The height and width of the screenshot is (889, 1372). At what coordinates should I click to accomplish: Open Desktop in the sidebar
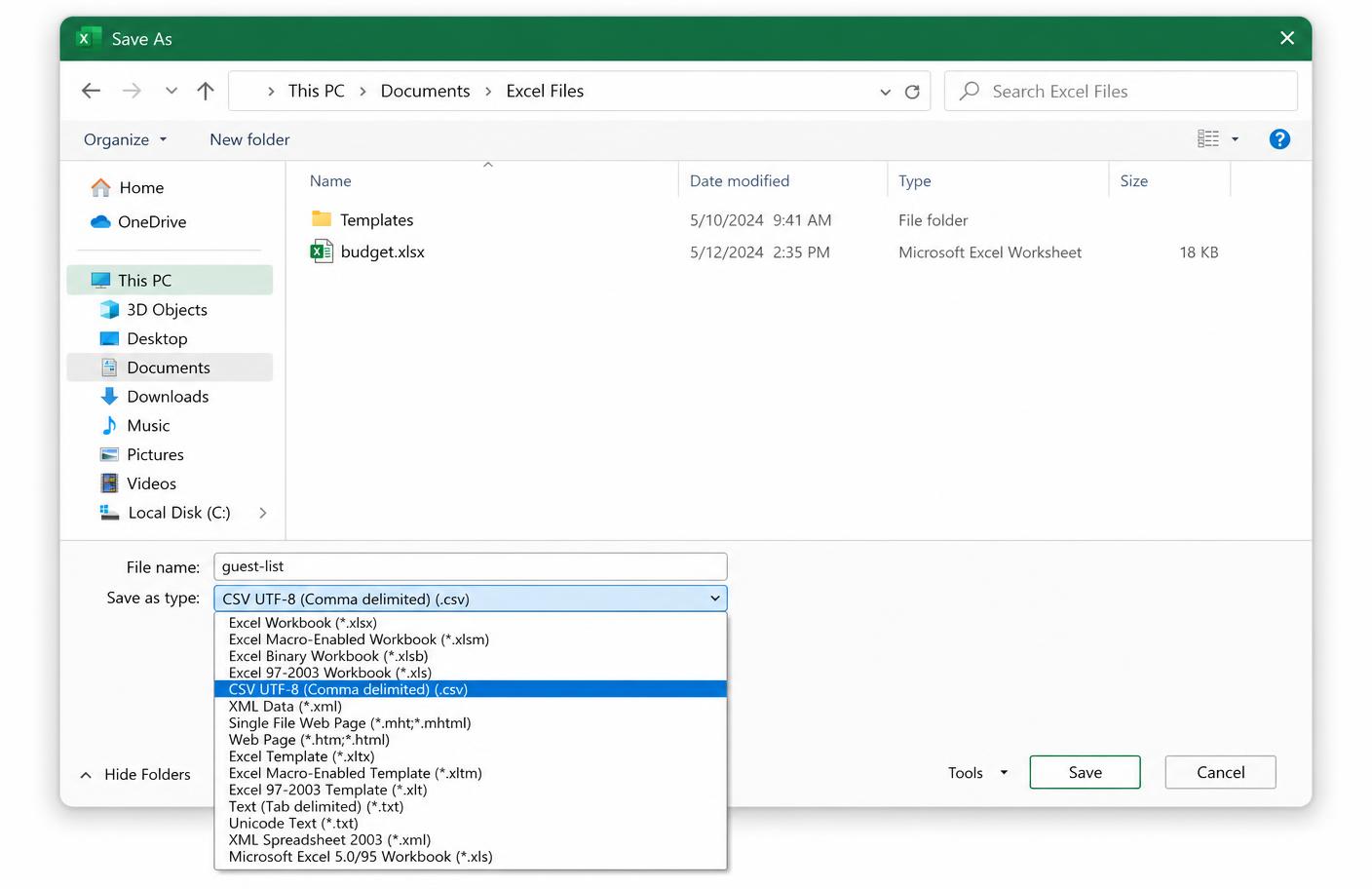coord(157,338)
